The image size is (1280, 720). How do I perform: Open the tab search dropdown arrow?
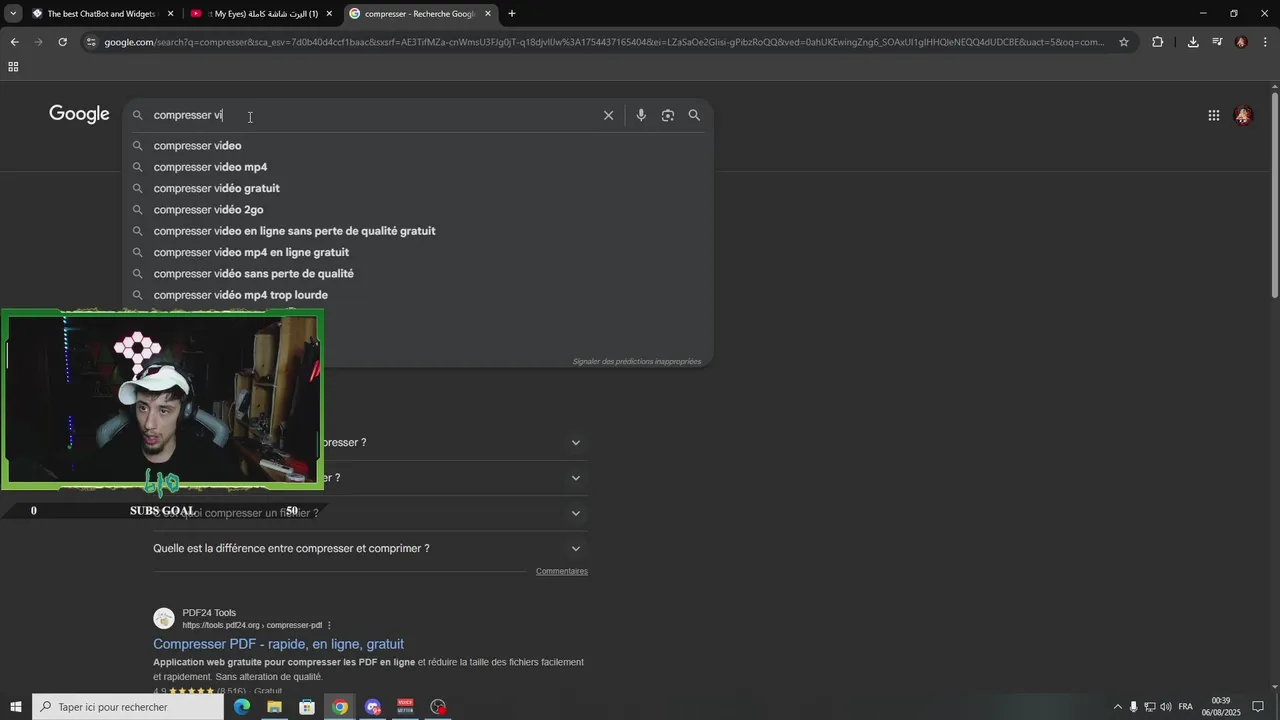(13, 14)
